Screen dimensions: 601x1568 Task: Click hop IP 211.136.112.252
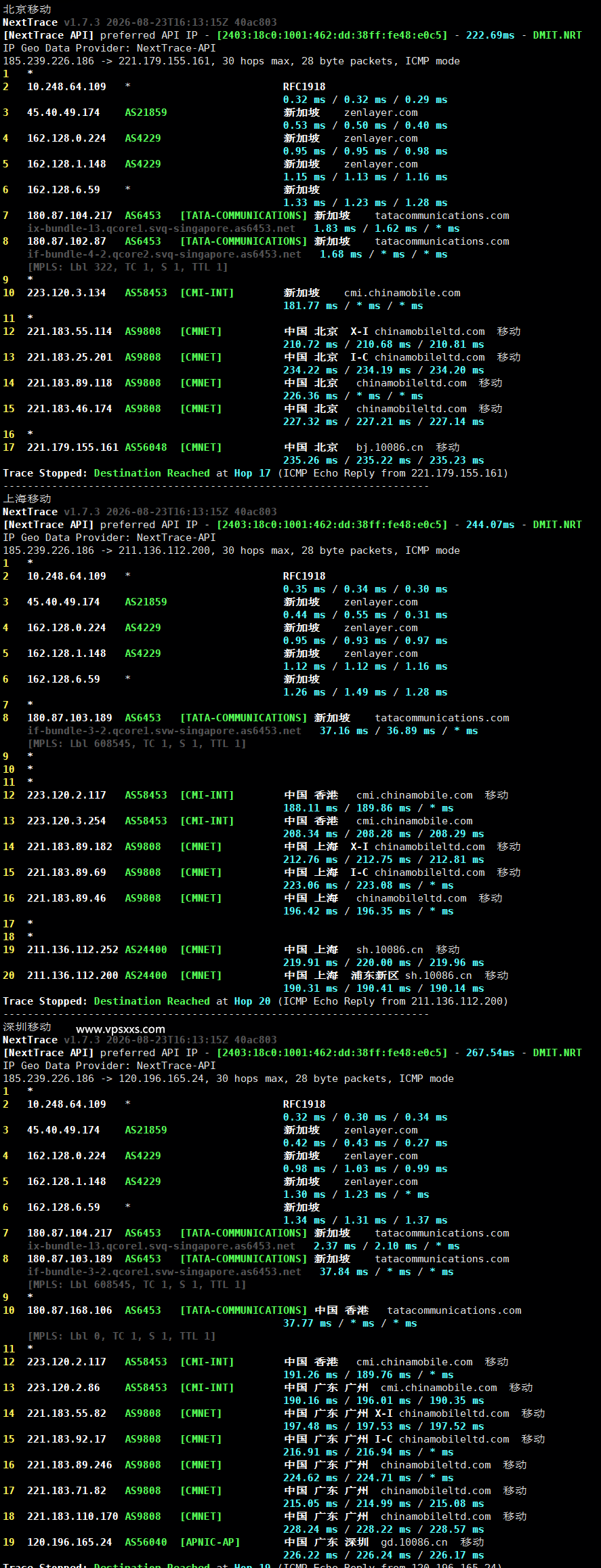(x=72, y=950)
